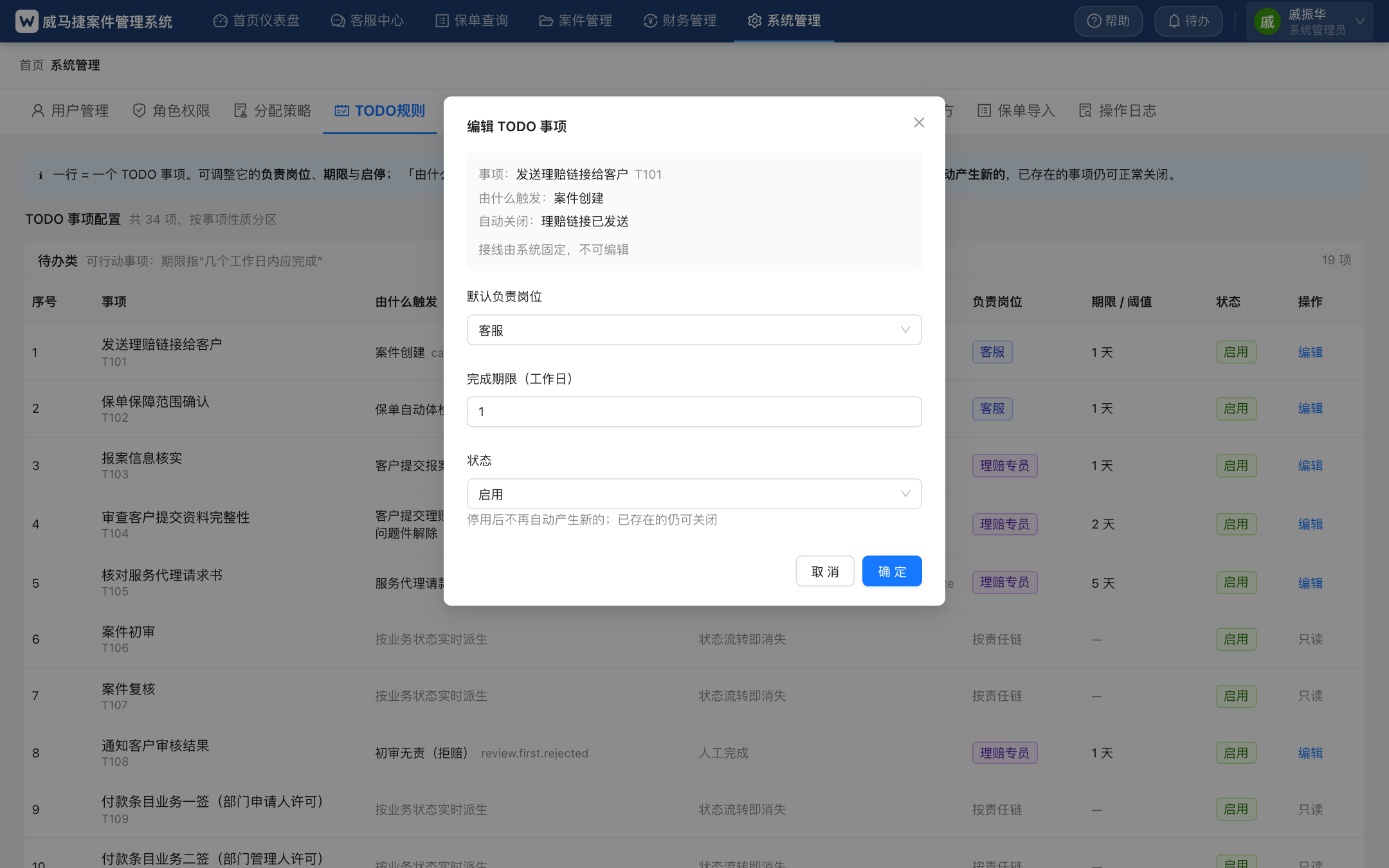Click the 操作日志 tab icon
The height and width of the screenshot is (868, 1389).
pos(1085,111)
